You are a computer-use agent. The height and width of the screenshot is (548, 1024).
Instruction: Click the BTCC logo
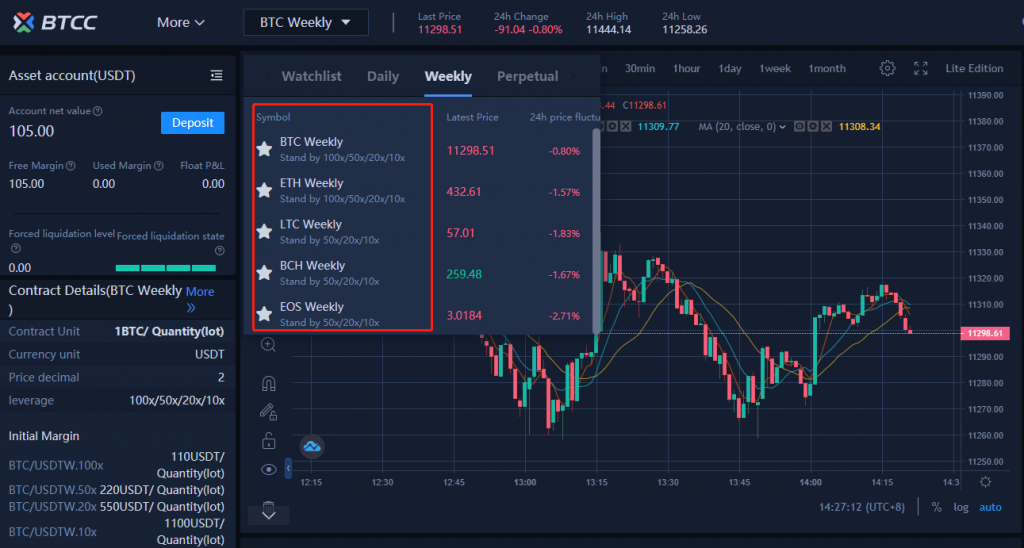click(x=55, y=22)
